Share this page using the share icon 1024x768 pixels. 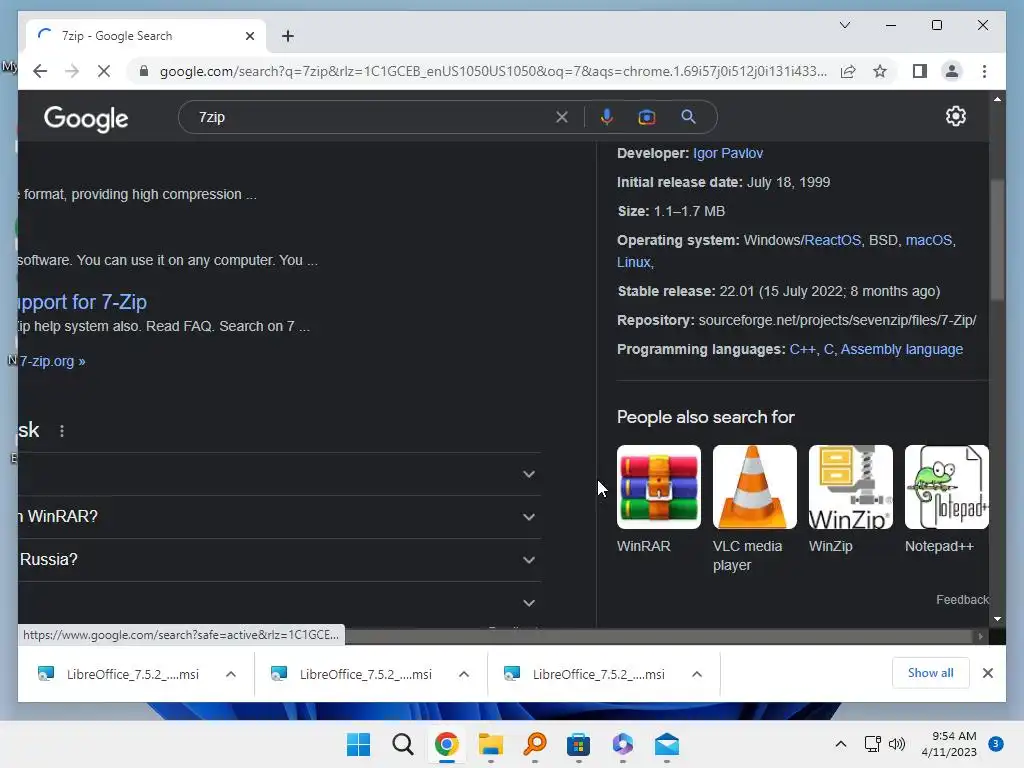point(848,71)
